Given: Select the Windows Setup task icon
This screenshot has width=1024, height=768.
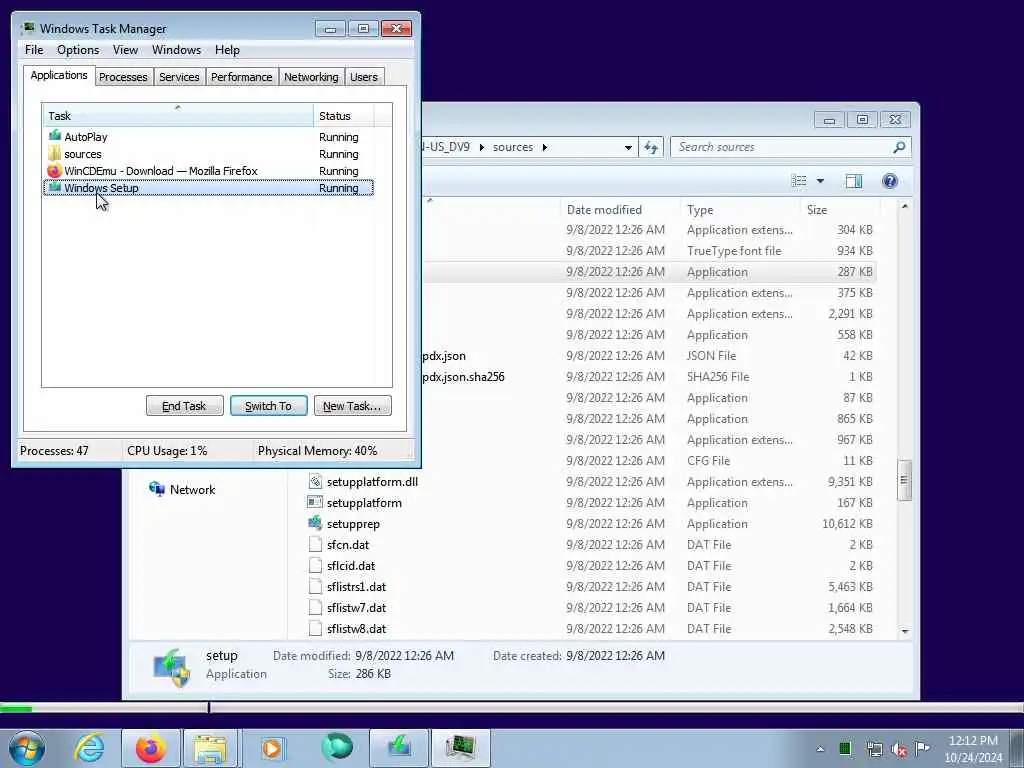Looking at the screenshot, I should click(x=55, y=187).
